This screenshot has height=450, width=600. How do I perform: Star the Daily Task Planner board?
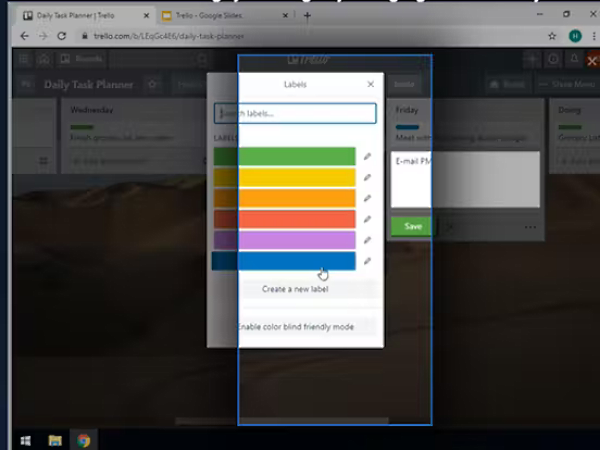[152, 84]
